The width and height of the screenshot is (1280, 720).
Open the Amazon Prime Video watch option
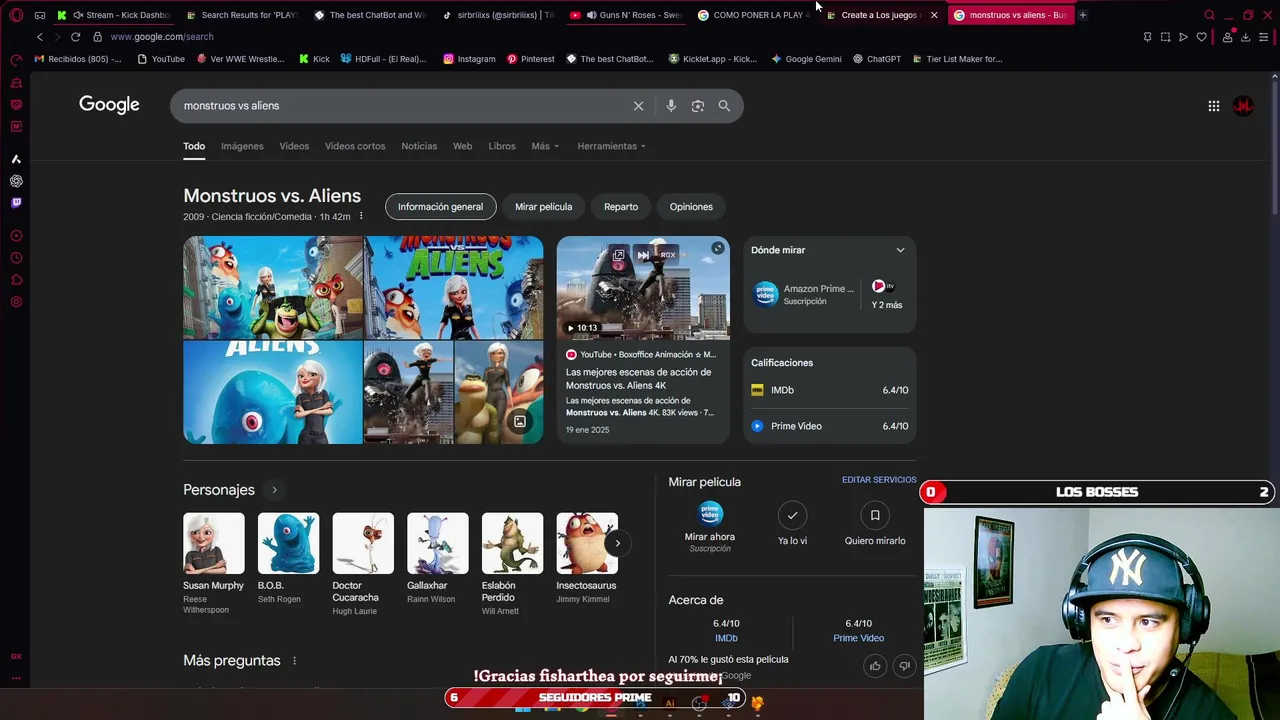coord(805,294)
